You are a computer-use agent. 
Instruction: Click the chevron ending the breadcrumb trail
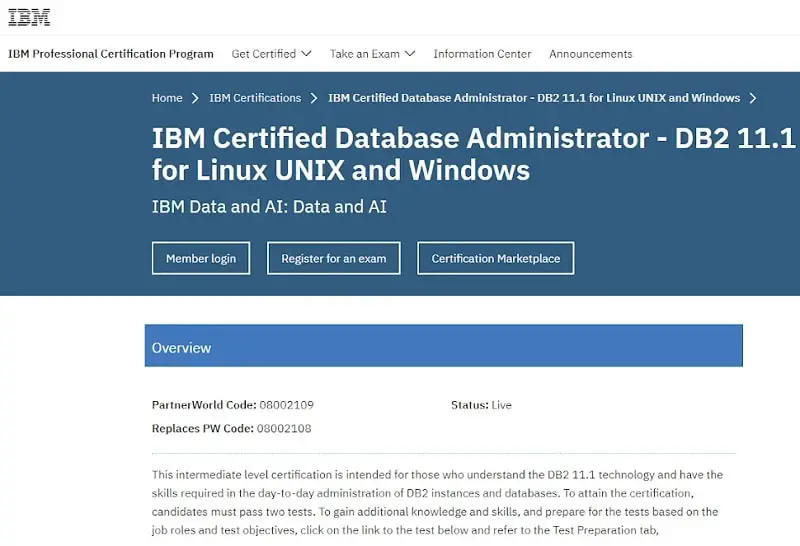[x=753, y=98]
